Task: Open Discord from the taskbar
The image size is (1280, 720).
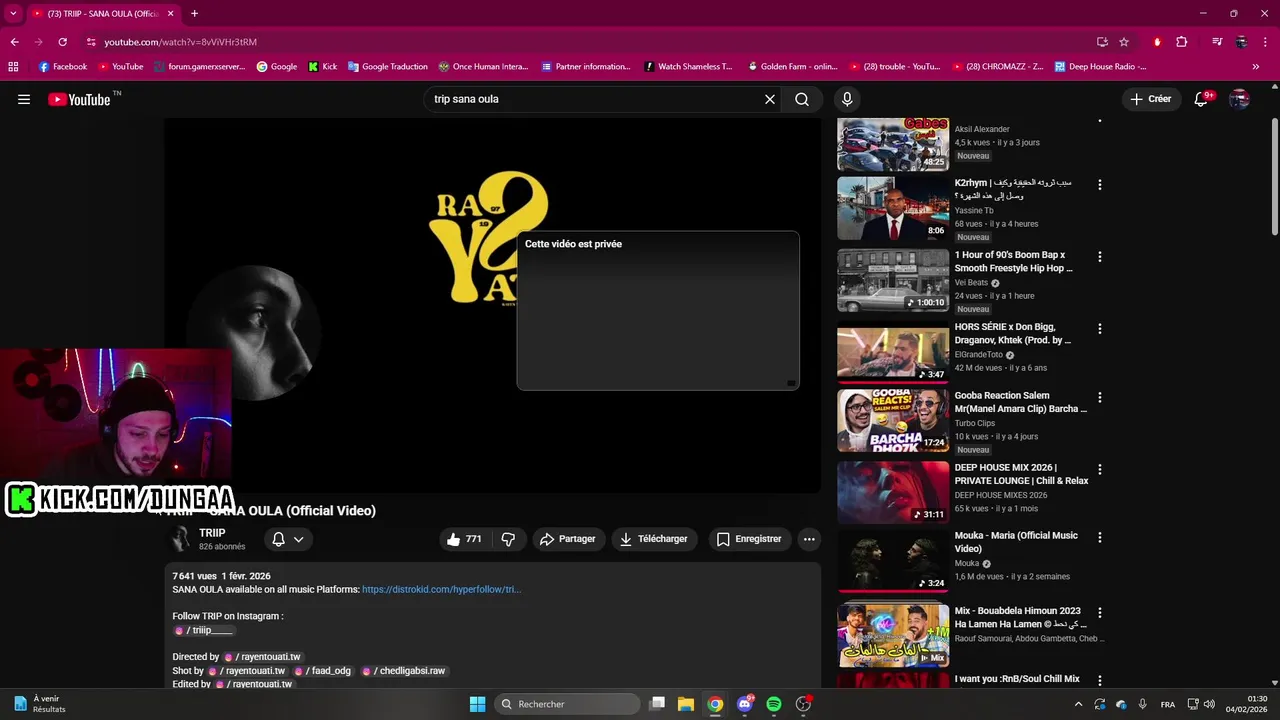Action: pos(745,704)
